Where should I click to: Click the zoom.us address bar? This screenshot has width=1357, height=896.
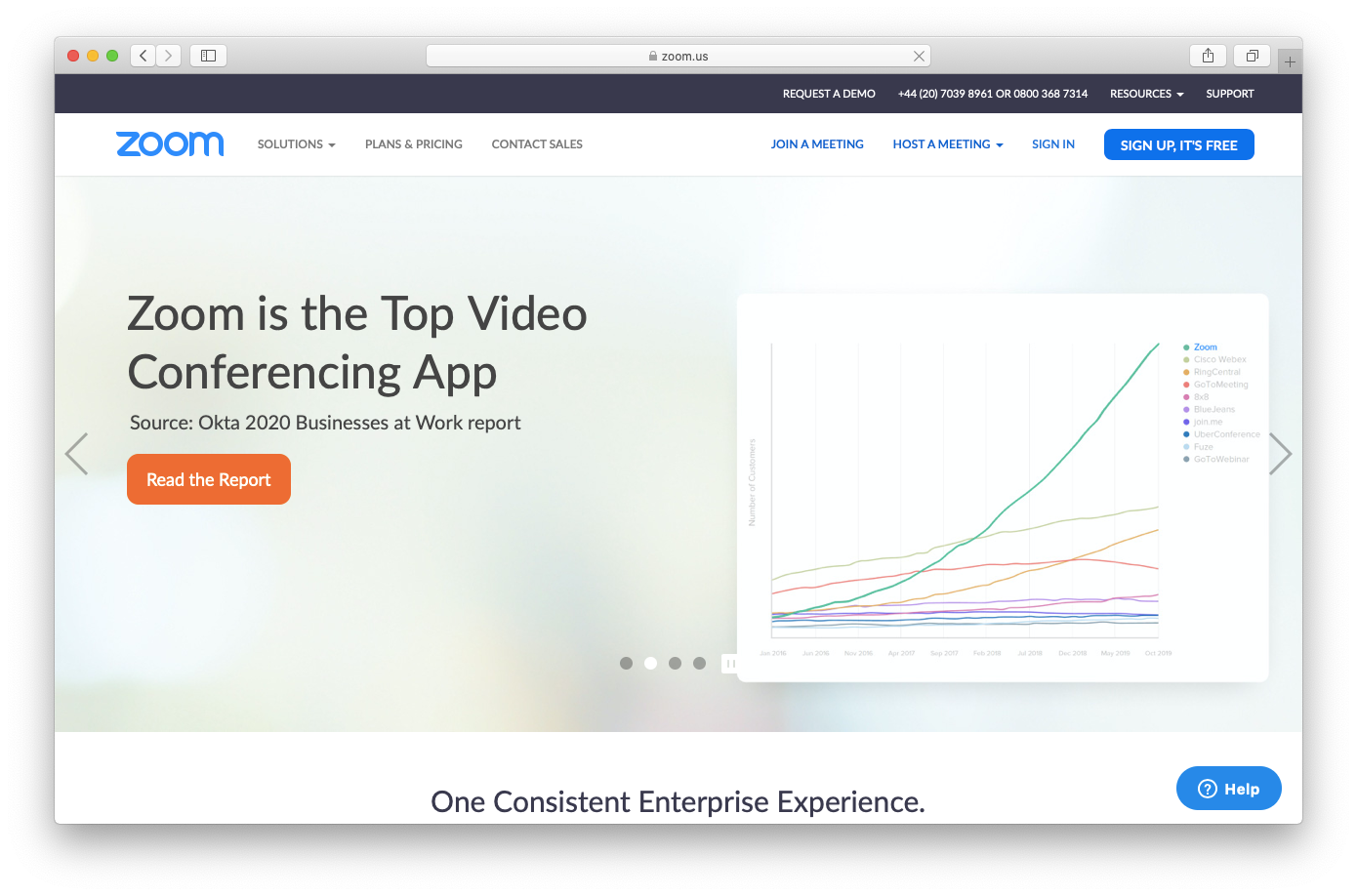tap(678, 57)
